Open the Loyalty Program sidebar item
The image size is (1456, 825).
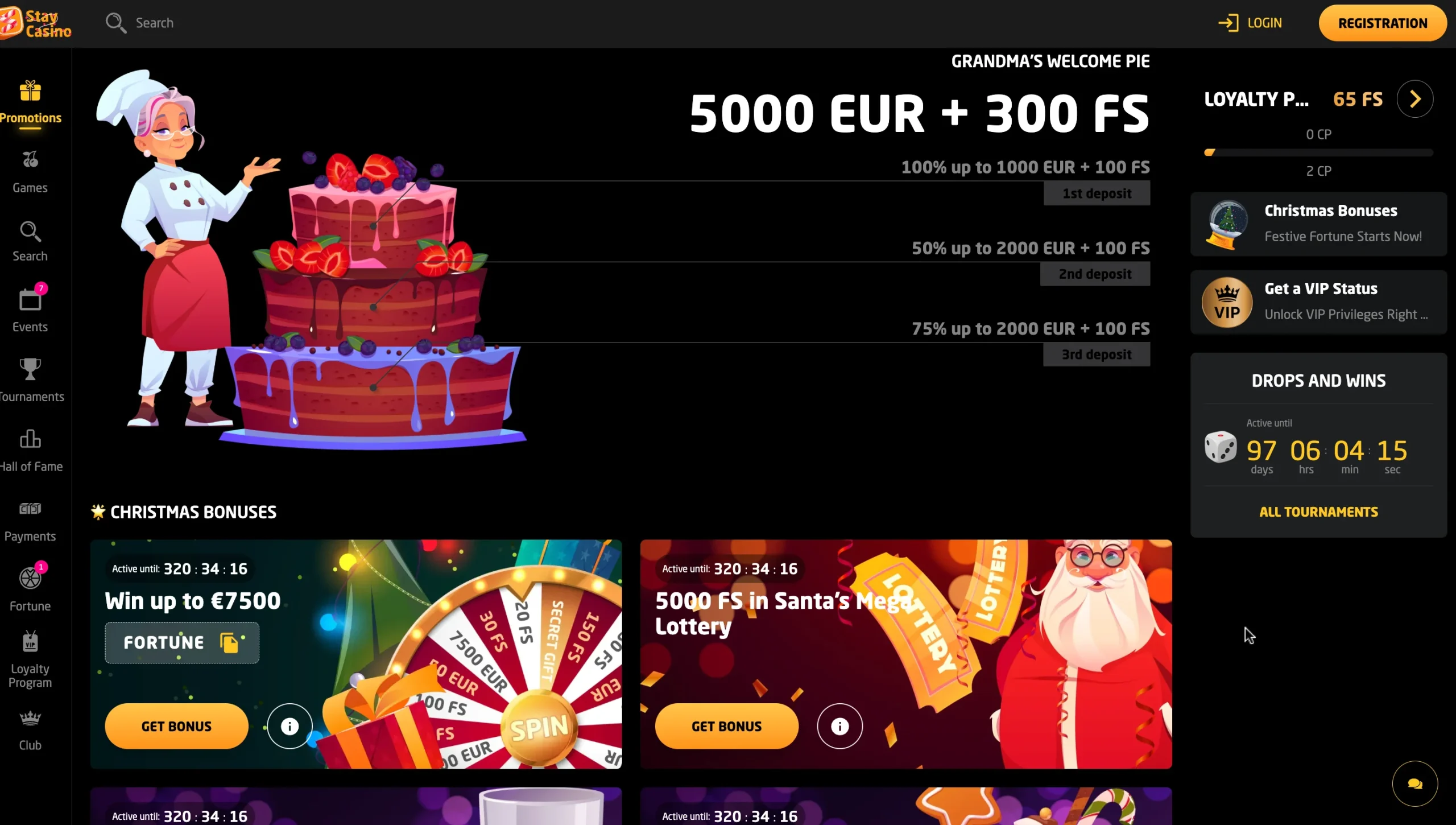click(30, 660)
